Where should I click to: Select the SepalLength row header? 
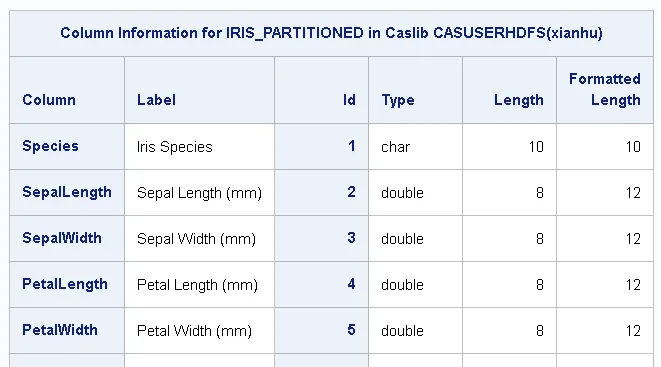(x=67, y=193)
